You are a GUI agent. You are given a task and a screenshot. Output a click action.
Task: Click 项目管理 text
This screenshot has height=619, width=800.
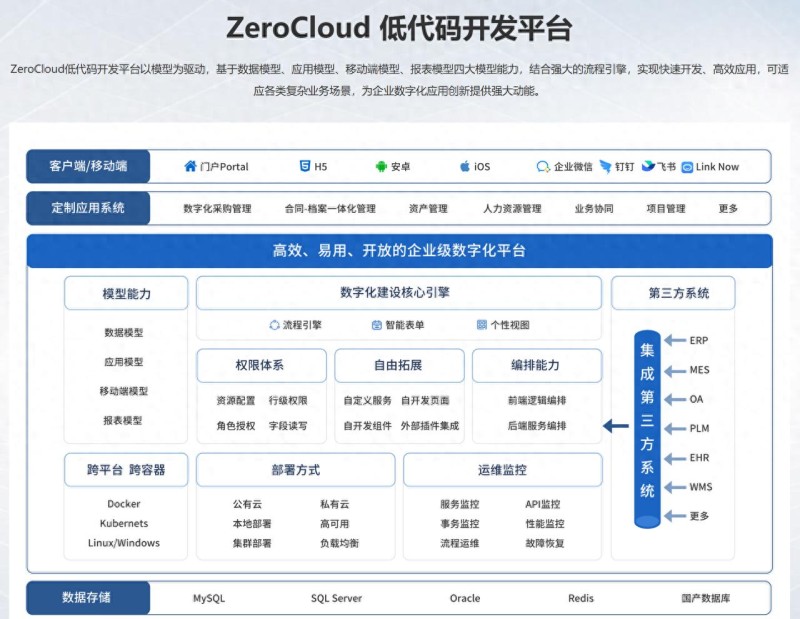tap(666, 209)
